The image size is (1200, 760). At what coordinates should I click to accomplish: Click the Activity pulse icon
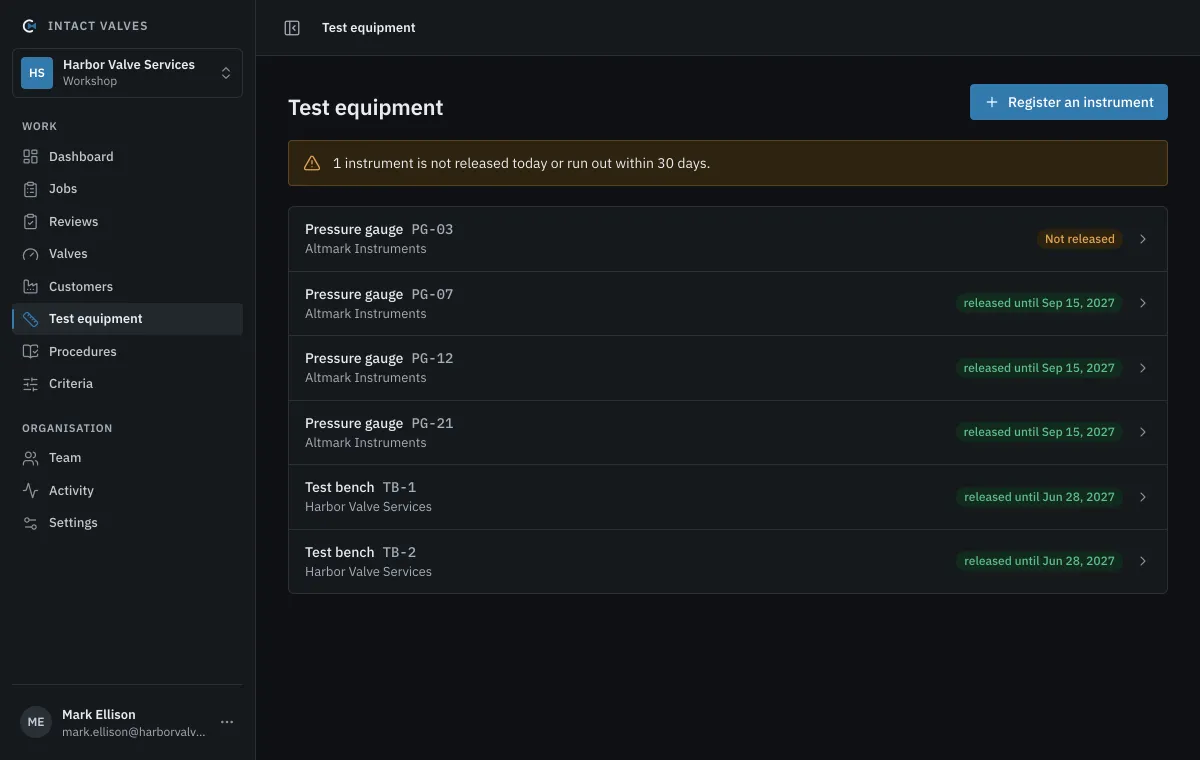click(x=30, y=491)
